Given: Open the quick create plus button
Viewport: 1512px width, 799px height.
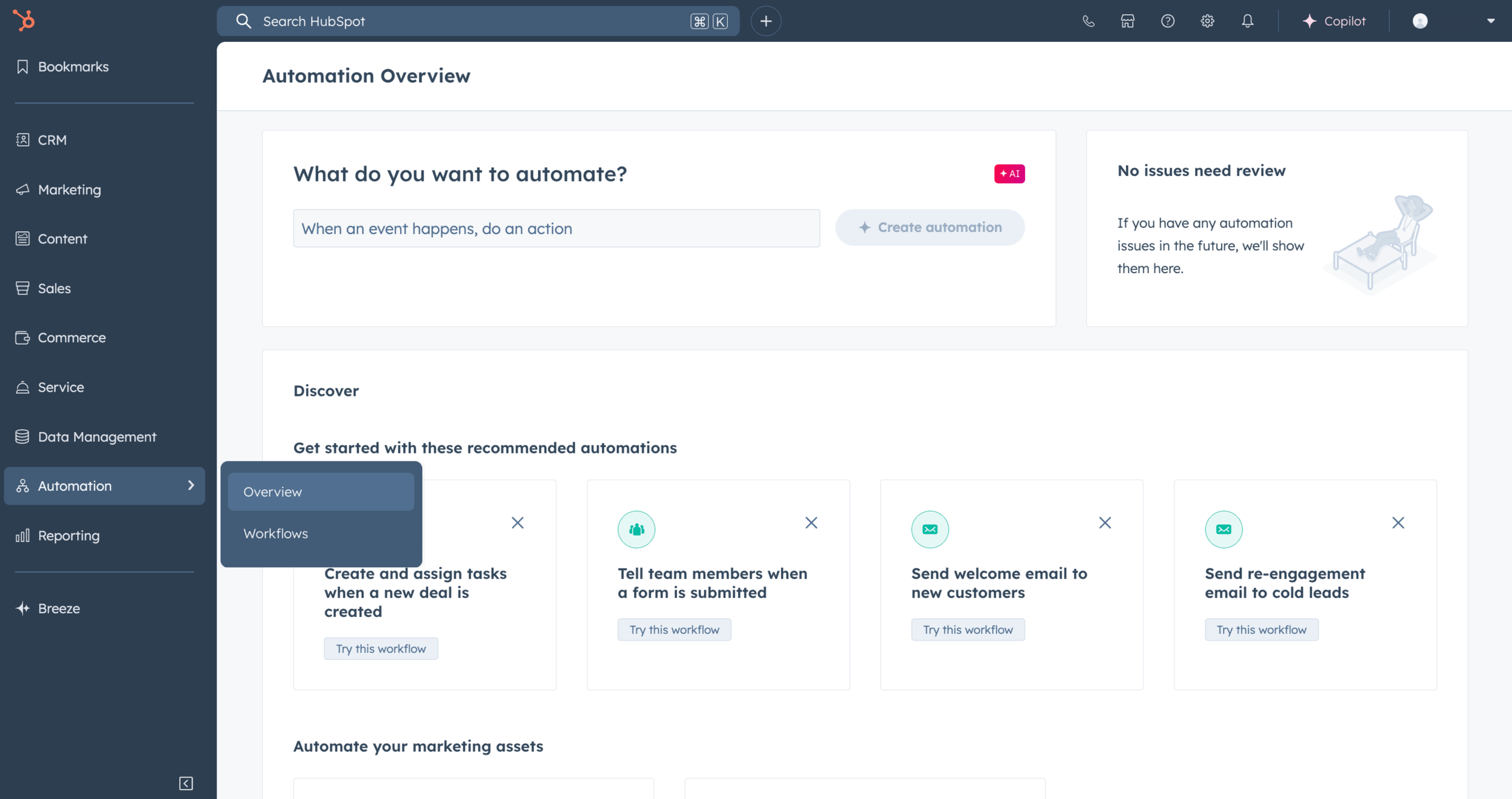Looking at the screenshot, I should coord(766,21).
